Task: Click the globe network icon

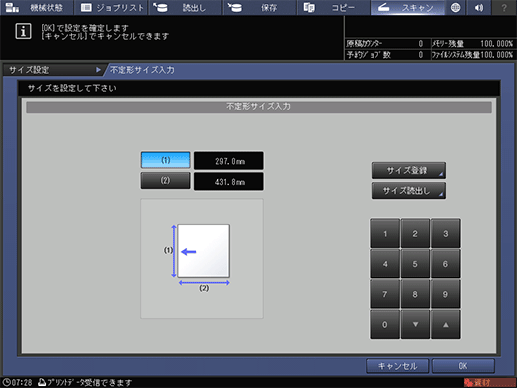Action: pyautogui.click(x=455, y=8)
